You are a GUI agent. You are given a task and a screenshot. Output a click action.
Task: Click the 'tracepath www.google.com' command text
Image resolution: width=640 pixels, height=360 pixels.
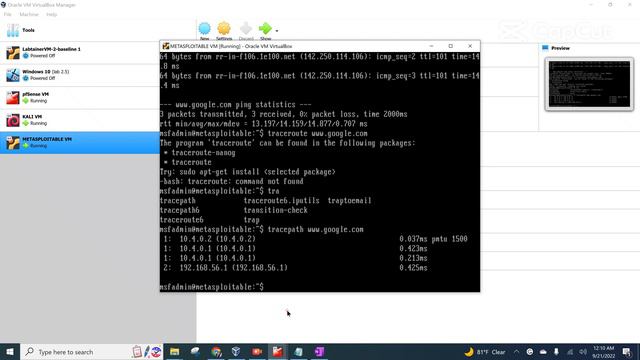316,229
